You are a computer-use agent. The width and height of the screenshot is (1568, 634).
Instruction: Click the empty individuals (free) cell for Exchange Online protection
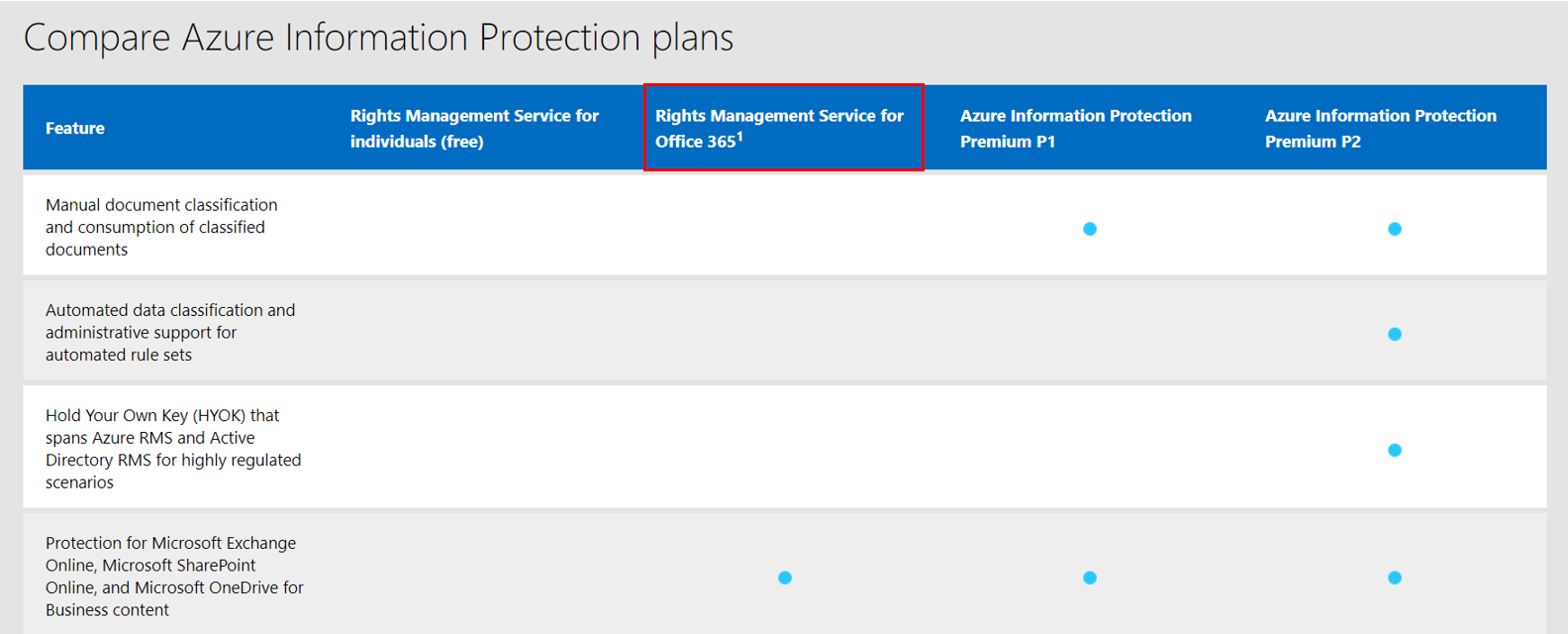(479, 578)
